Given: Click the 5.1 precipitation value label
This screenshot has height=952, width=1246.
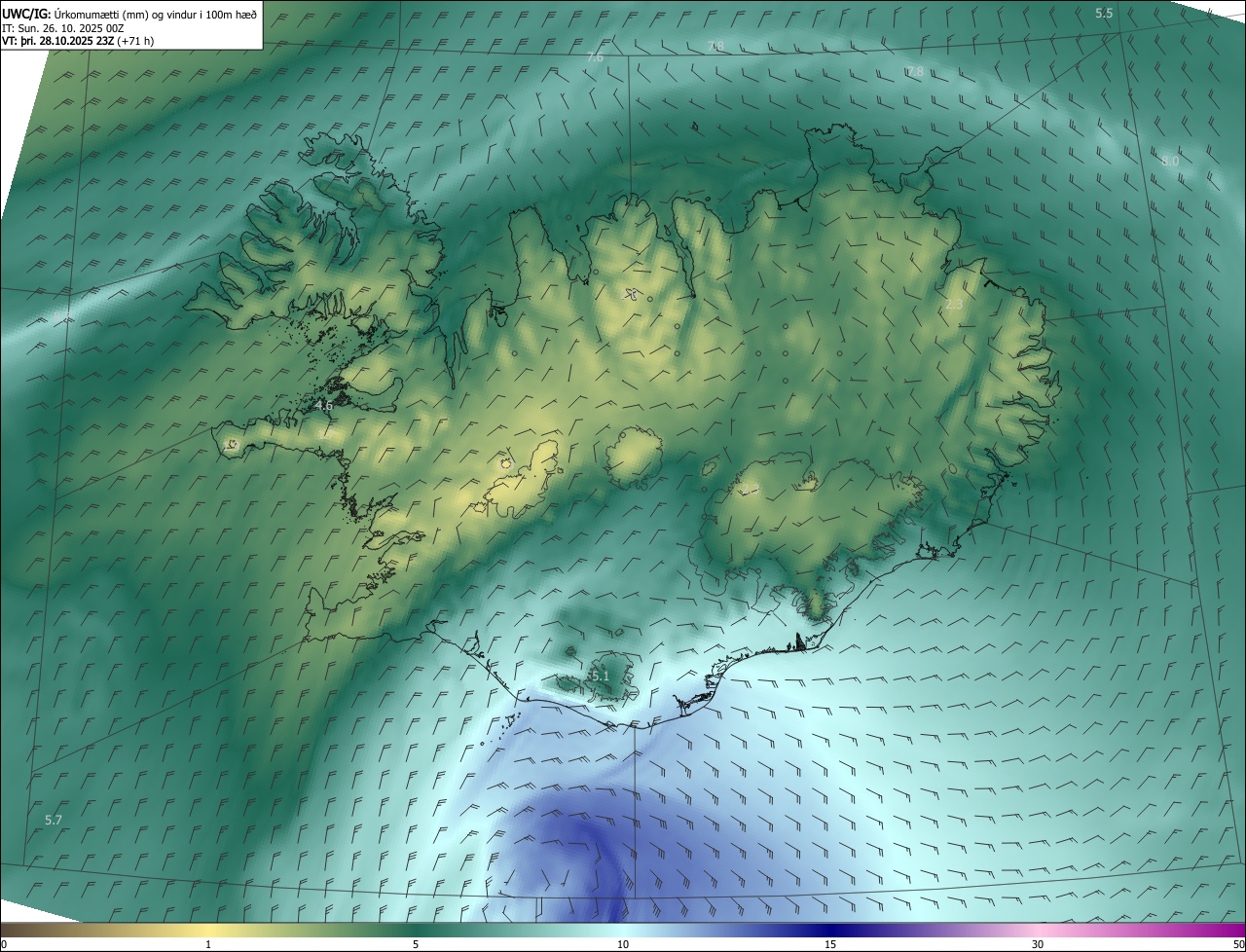Looking at the screenshot, I should (600, 676).
